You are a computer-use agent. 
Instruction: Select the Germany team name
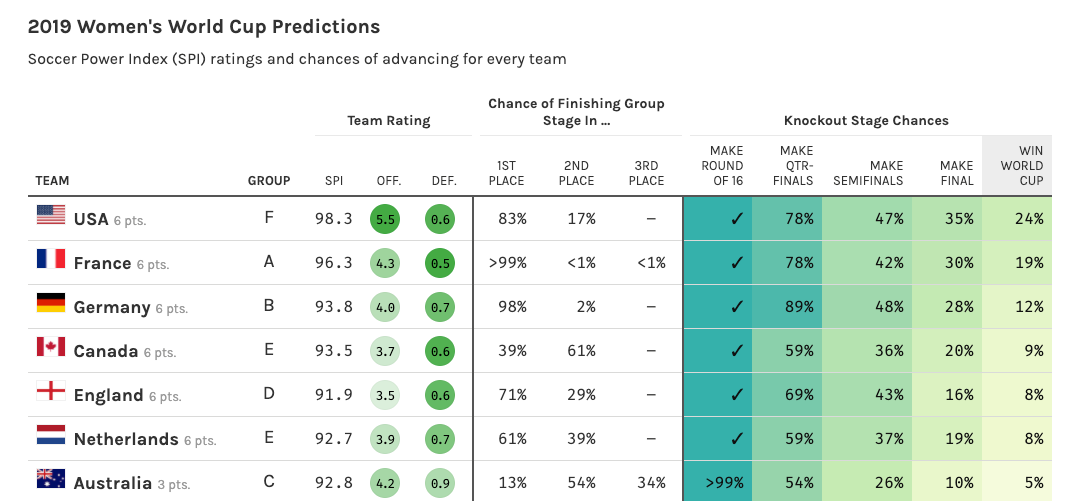(x=112, y=307)
